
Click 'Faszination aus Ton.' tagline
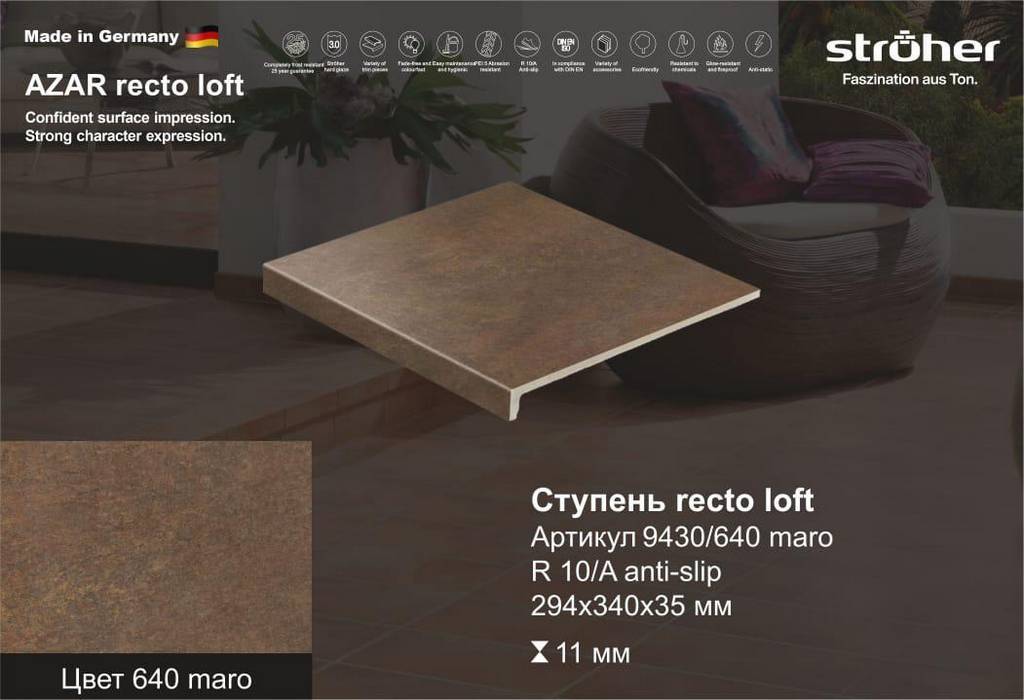coord(910,80)
